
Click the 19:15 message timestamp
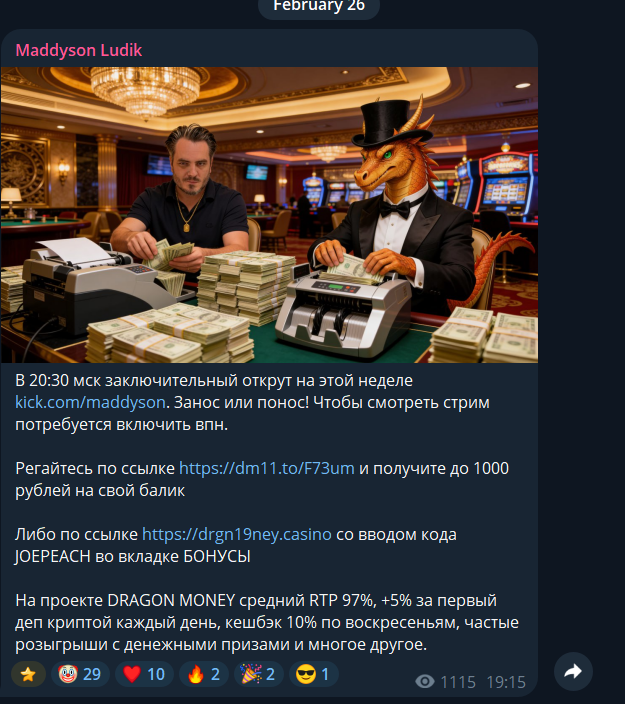coord(506,682)
